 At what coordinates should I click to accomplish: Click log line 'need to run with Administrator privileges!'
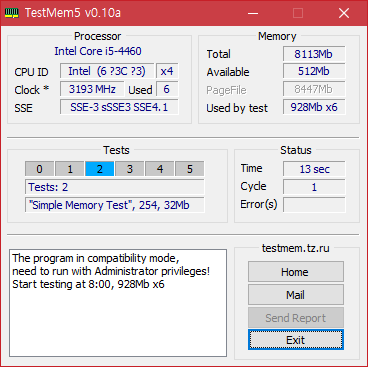111,271
